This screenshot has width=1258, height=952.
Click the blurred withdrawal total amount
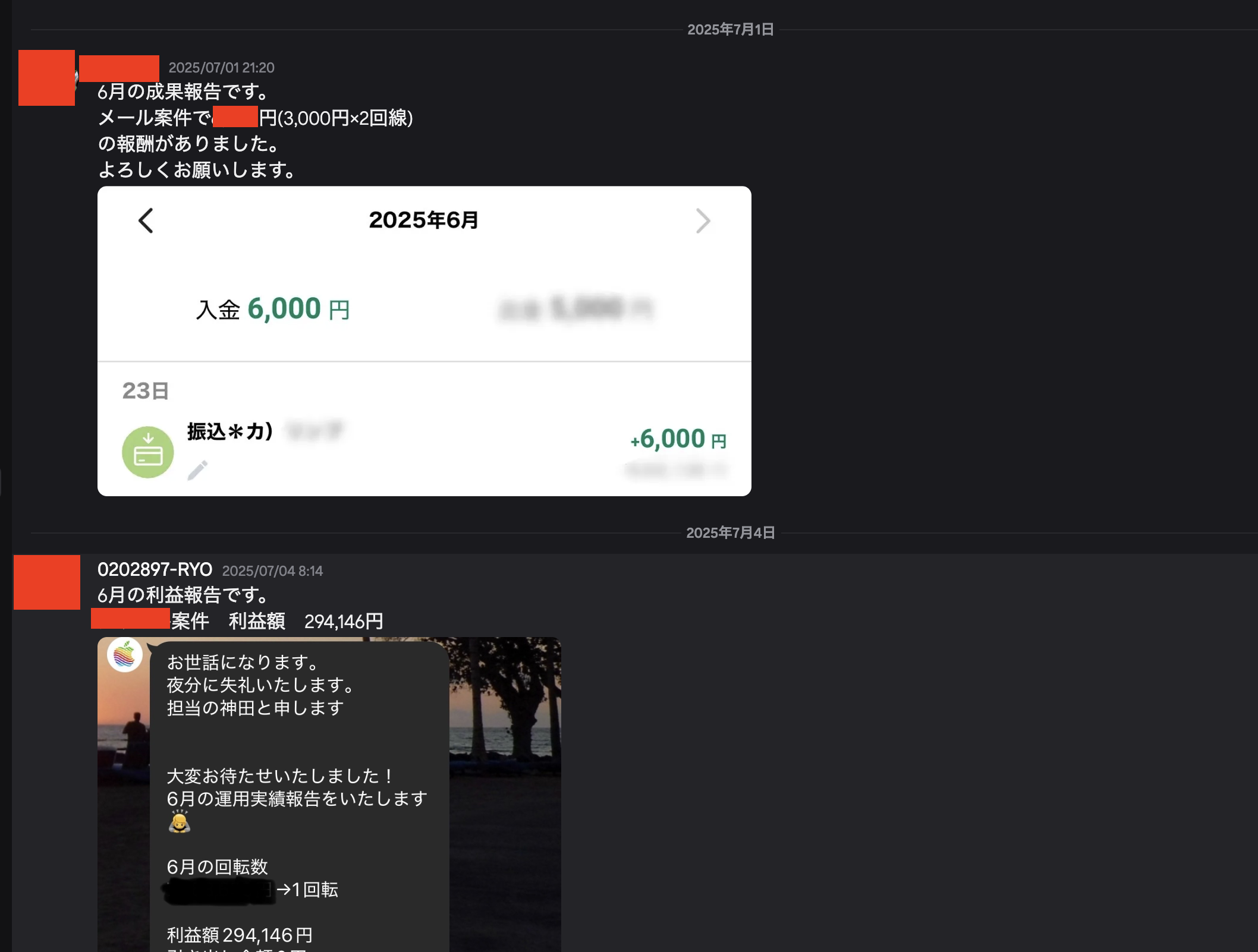pyautogui.click(x=575, y=308)
